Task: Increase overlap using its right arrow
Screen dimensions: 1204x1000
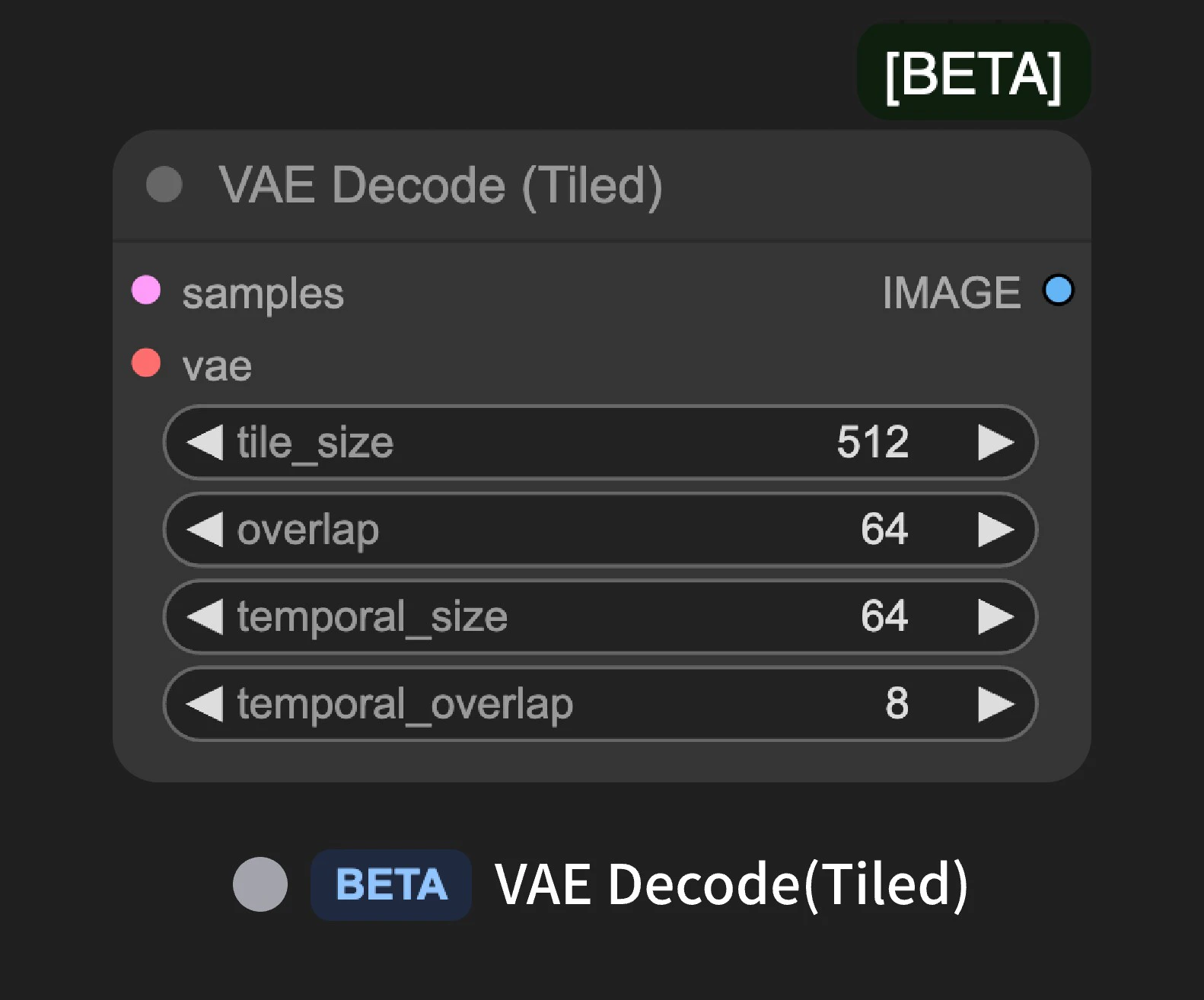Action: (995, 530)
